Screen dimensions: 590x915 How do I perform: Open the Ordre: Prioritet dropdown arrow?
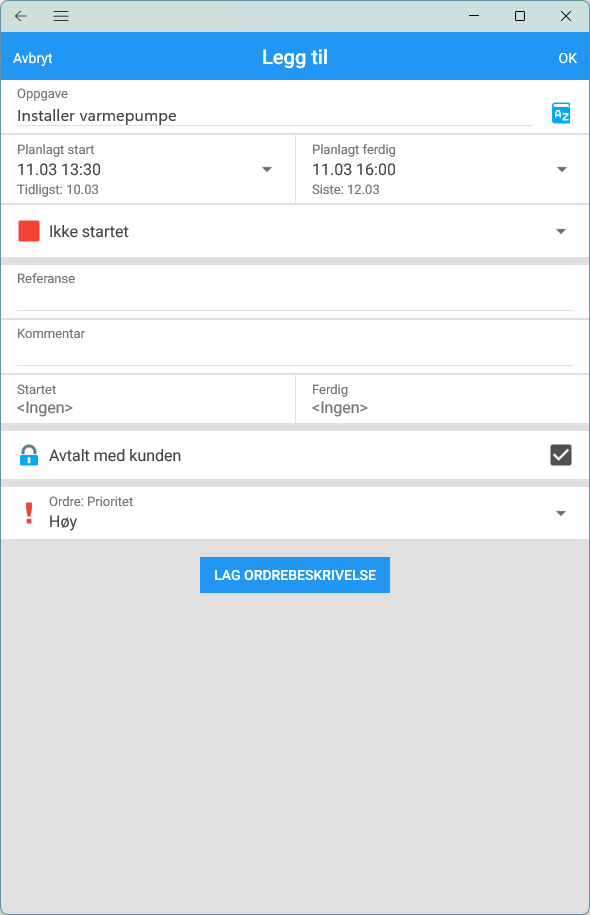561,514
